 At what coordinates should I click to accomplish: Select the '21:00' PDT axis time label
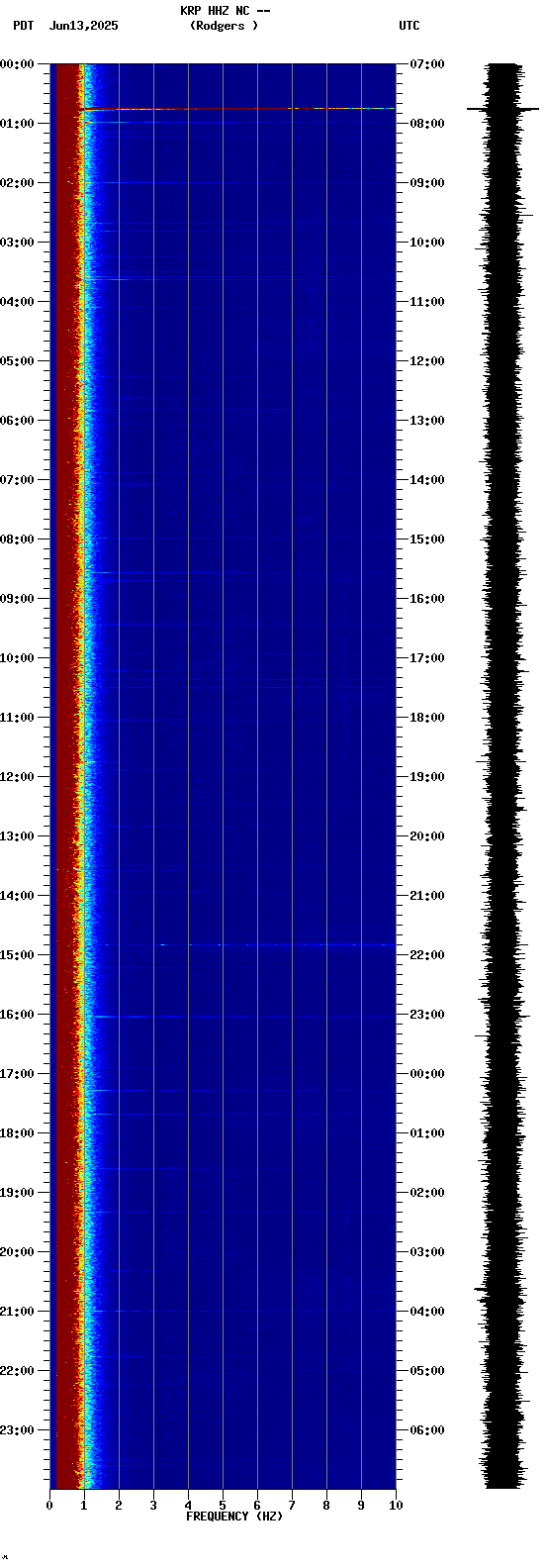17,1312
